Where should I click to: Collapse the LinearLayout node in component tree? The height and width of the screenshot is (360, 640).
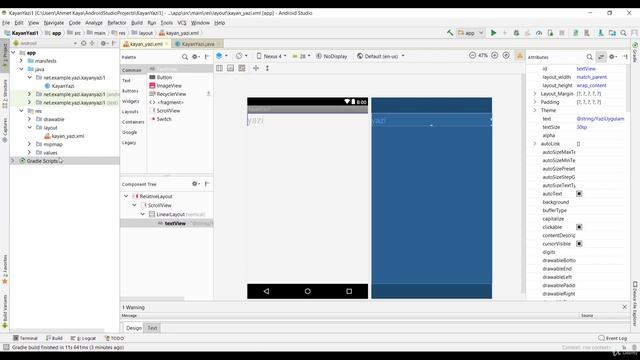(143, 214)
